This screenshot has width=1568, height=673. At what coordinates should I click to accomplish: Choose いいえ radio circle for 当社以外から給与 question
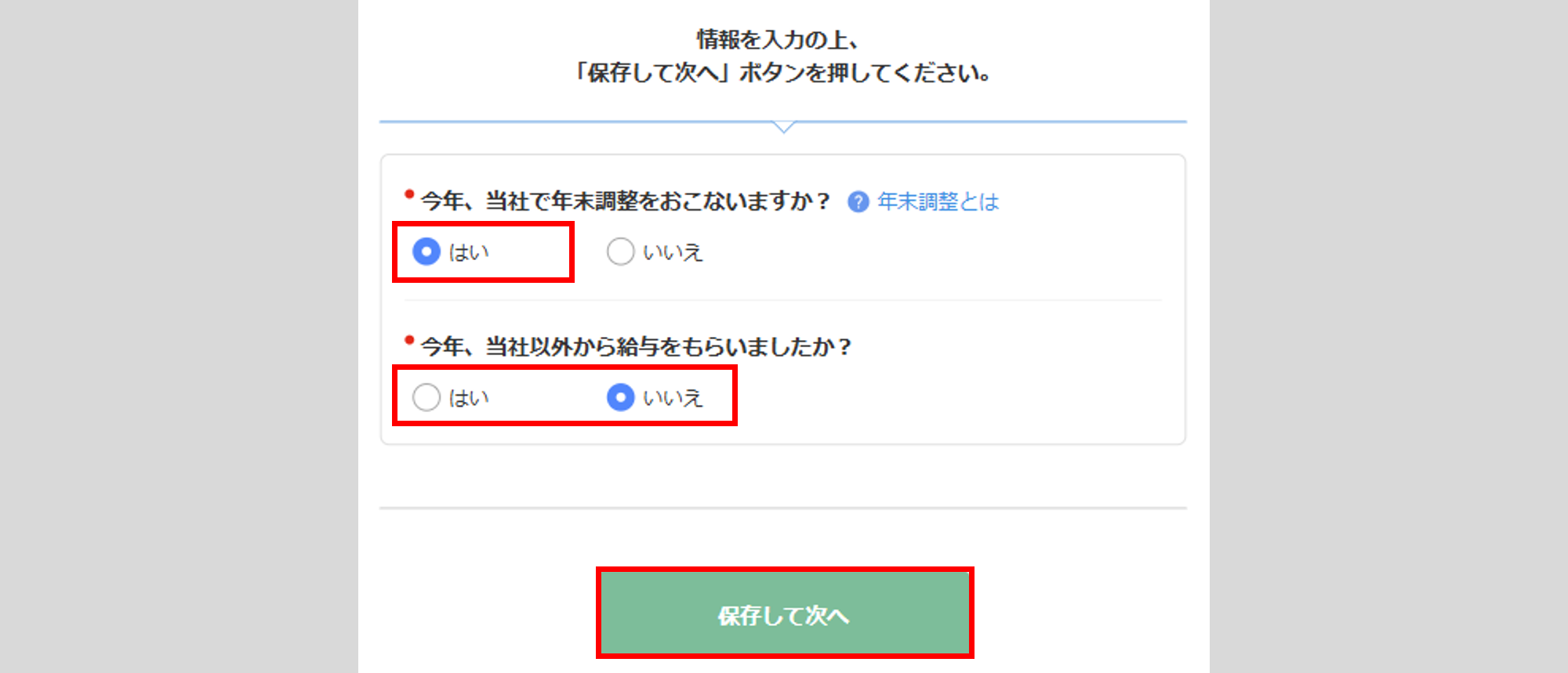tap(620, 397)
